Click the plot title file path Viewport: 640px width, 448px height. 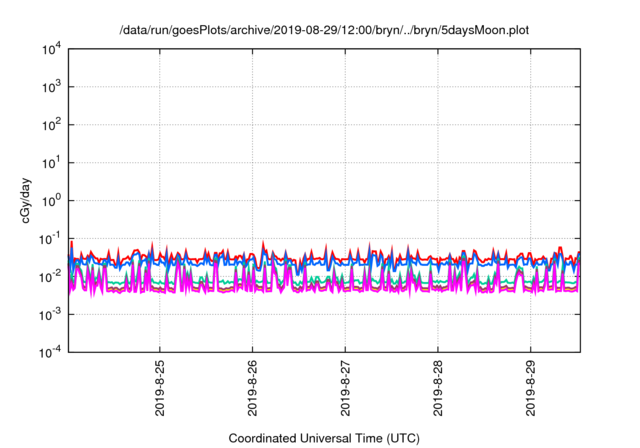pyautogui.click(x=322, y=31)
